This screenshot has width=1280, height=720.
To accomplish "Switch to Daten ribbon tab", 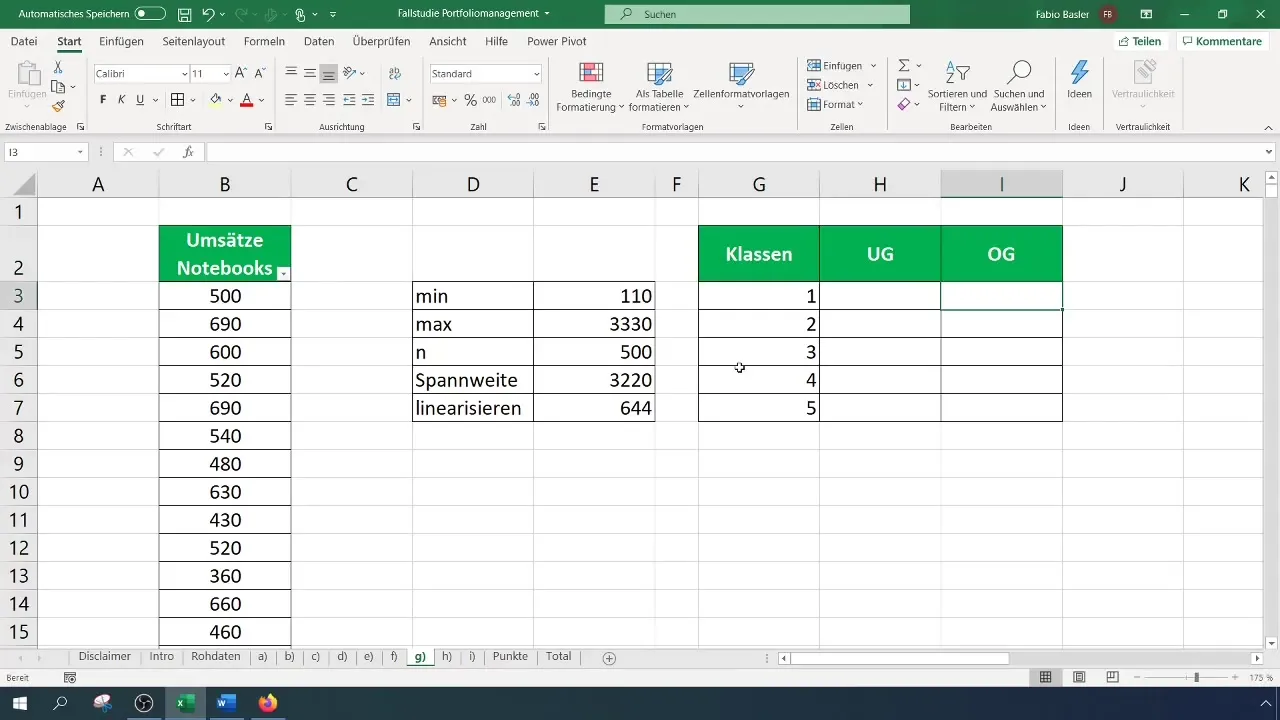I will (319, 41).
